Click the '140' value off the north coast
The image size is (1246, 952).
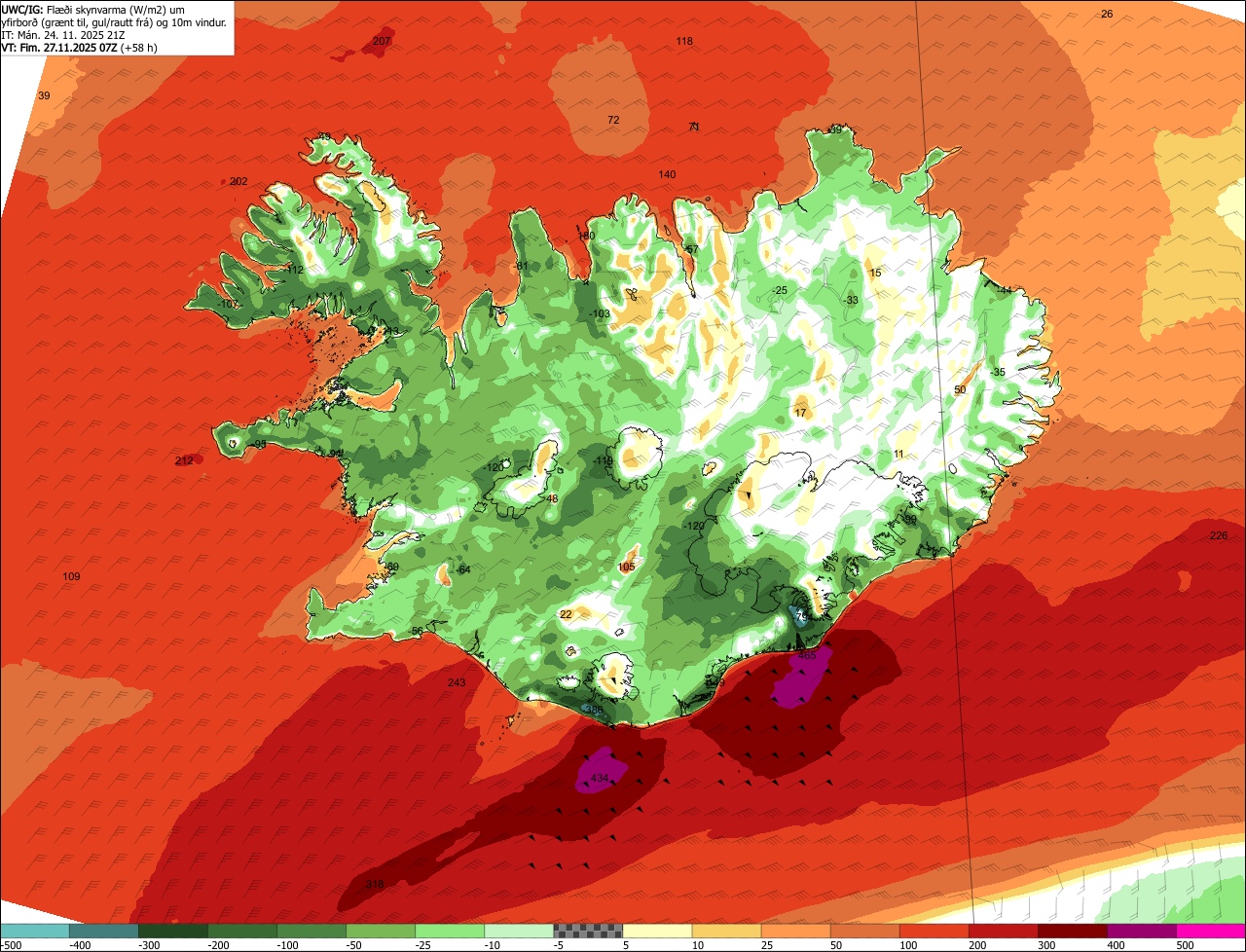[x=667, y=174]
